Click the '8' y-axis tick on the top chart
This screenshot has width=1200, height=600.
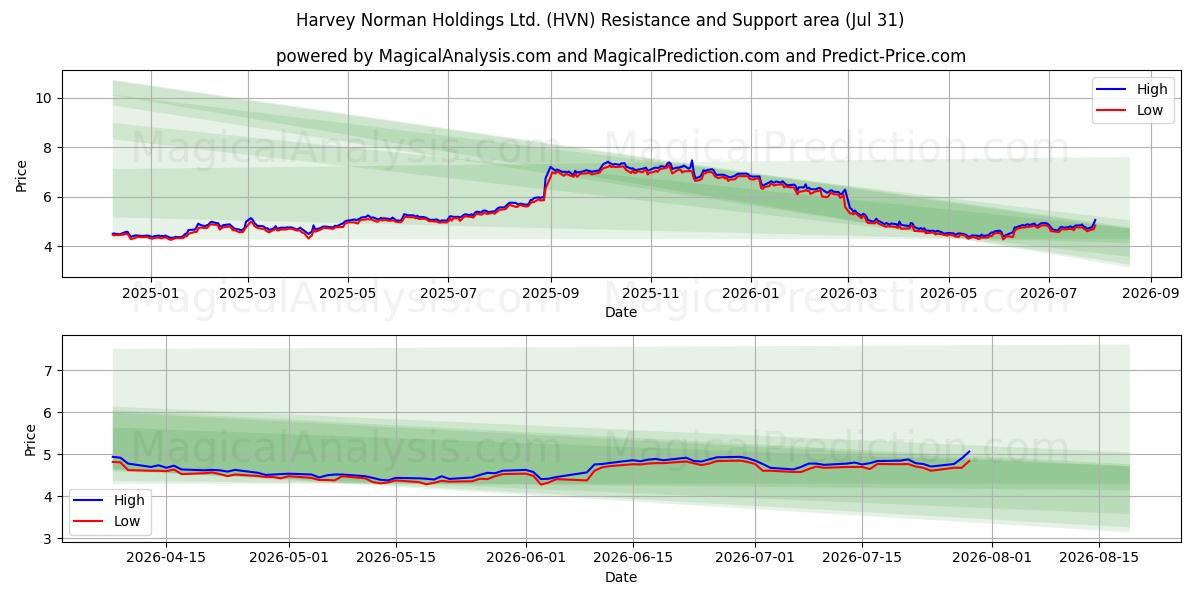[x=47, y=148]
